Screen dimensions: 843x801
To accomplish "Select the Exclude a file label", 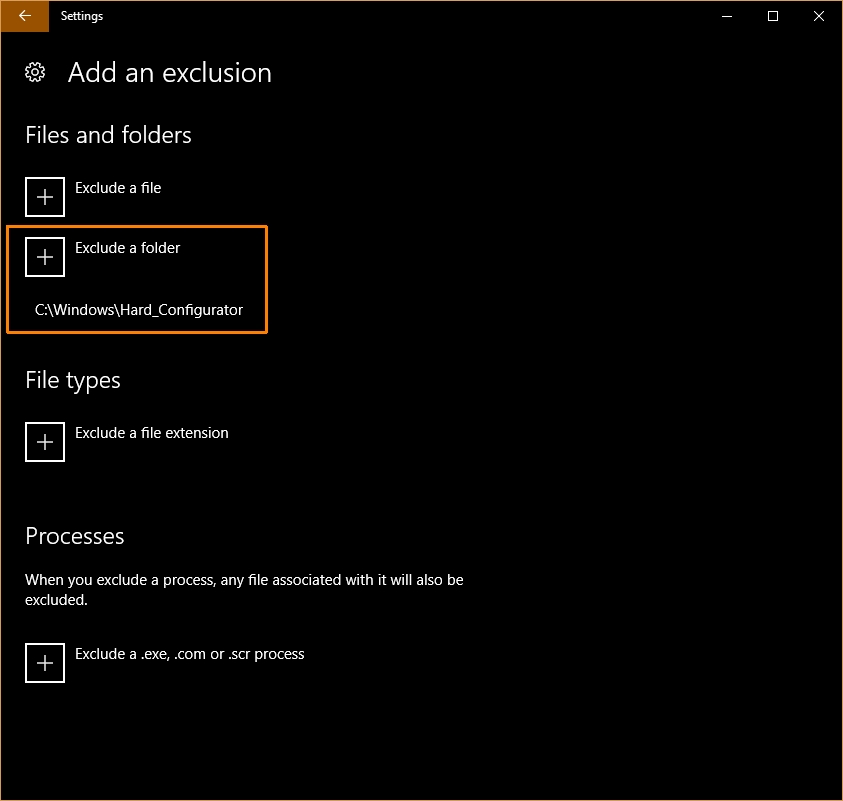I will click(118, 188).
